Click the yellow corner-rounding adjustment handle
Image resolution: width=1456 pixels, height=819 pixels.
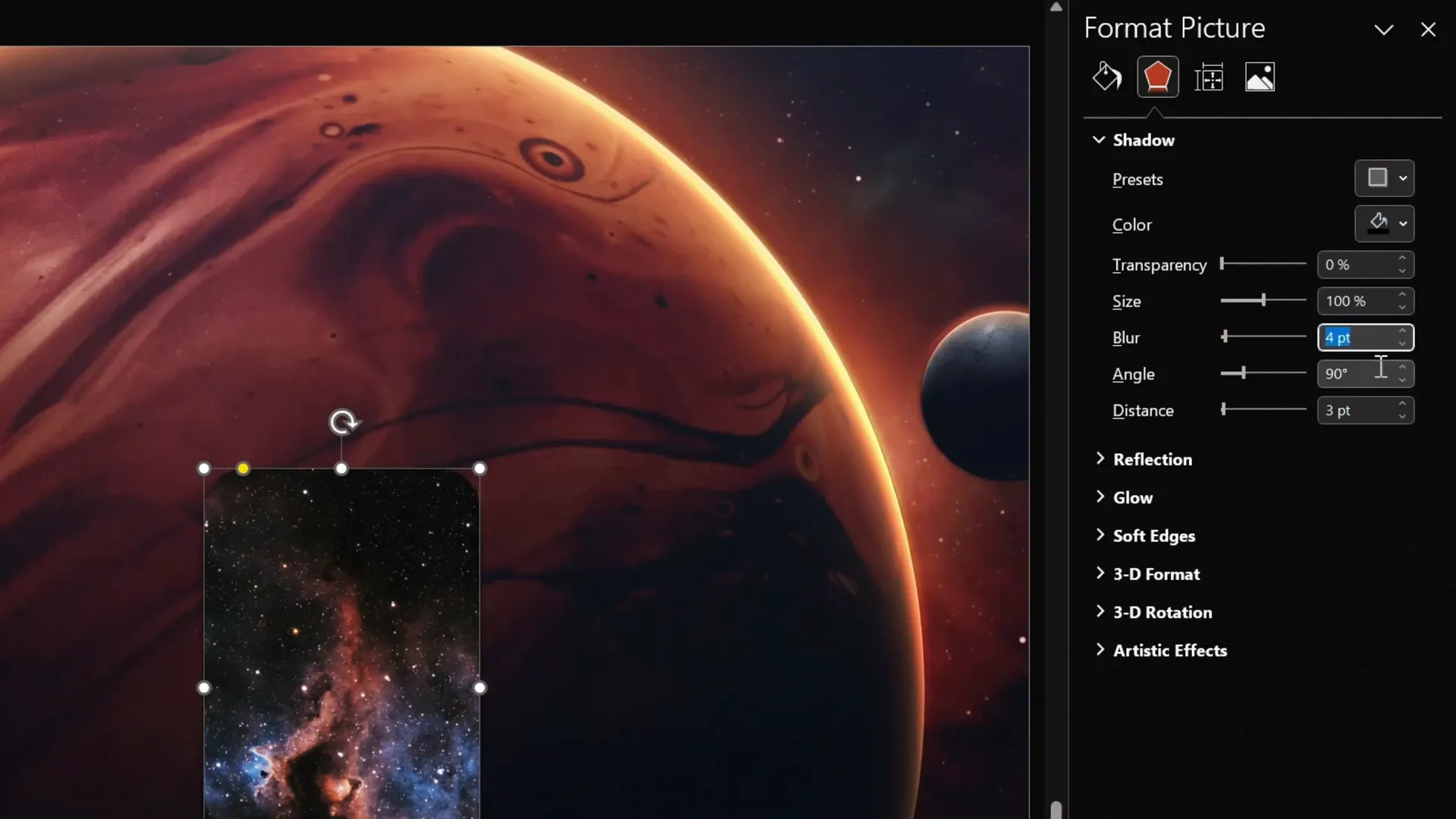pyautogui.click(x=243, y=469)
